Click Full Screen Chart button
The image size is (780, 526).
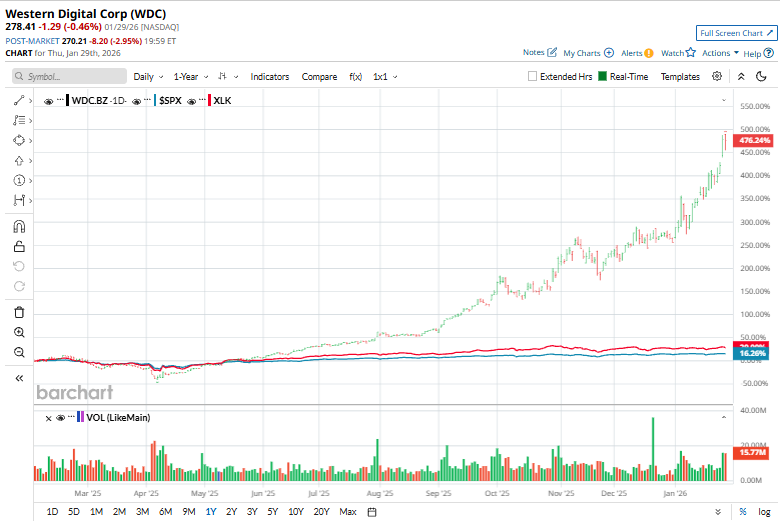[736, 33]
